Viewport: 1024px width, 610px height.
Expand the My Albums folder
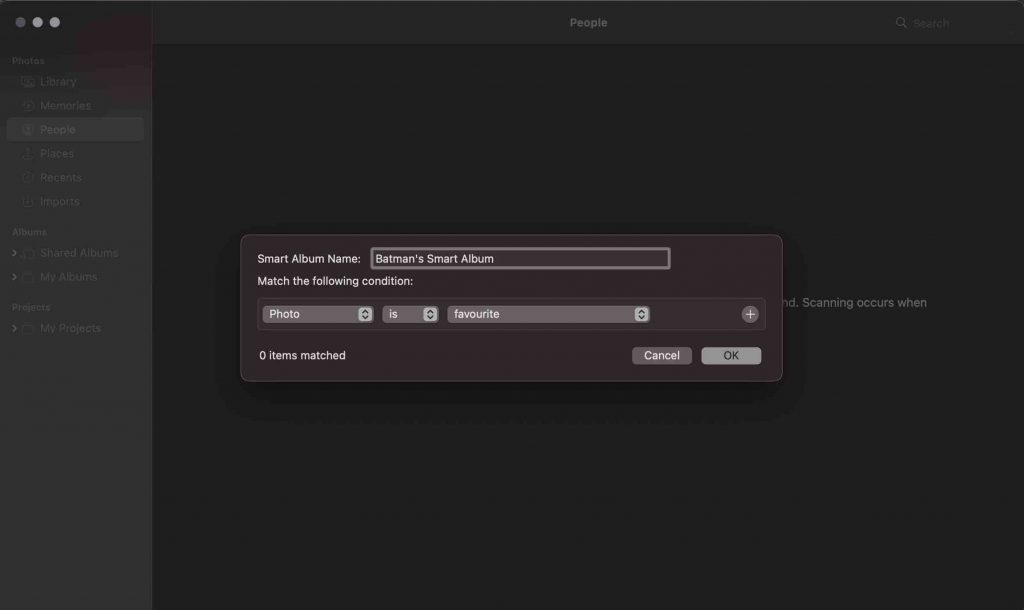[14, 277]
